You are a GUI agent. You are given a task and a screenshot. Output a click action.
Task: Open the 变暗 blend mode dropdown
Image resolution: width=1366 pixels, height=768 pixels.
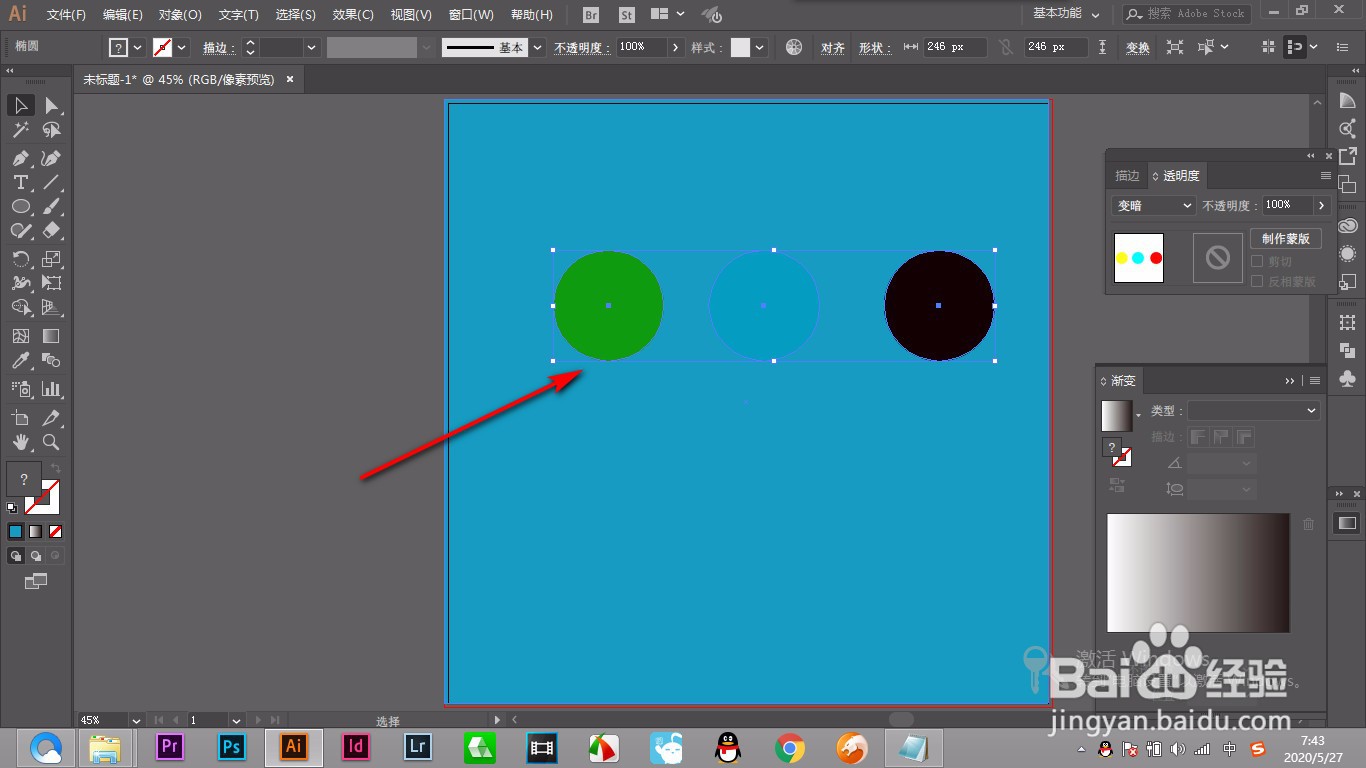point(1154,205)
